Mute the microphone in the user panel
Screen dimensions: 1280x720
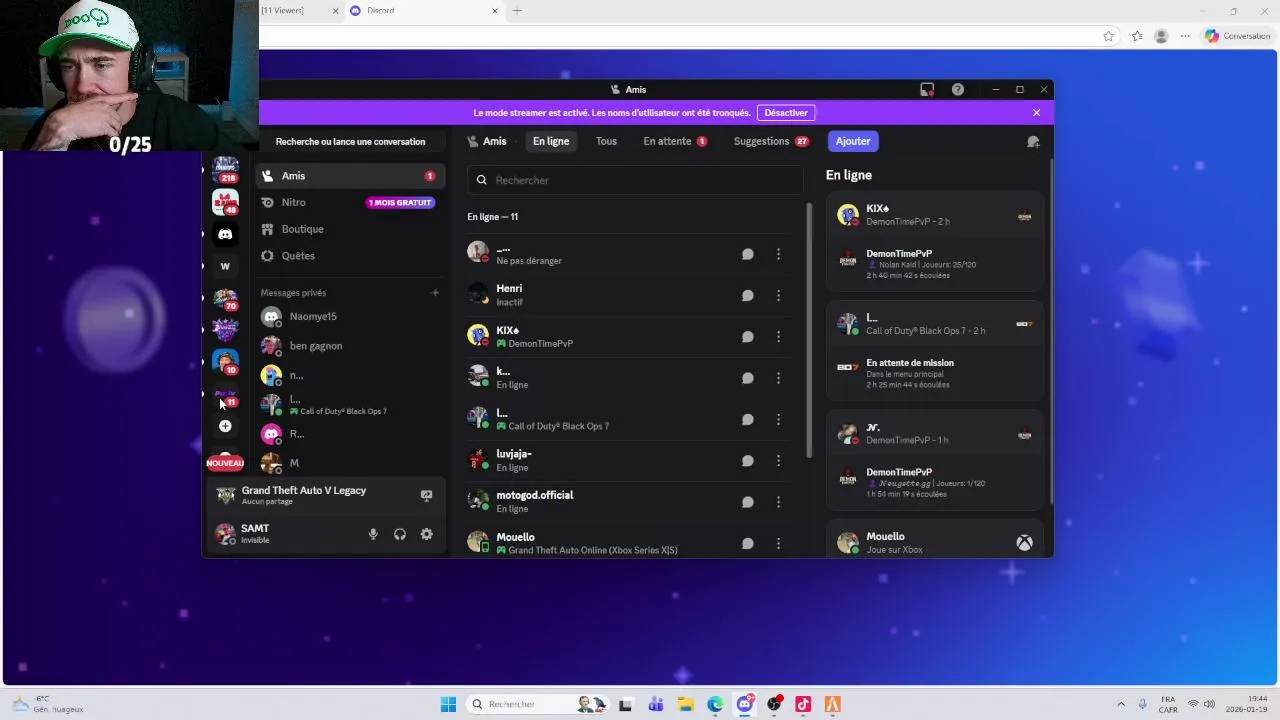point(373,534)
